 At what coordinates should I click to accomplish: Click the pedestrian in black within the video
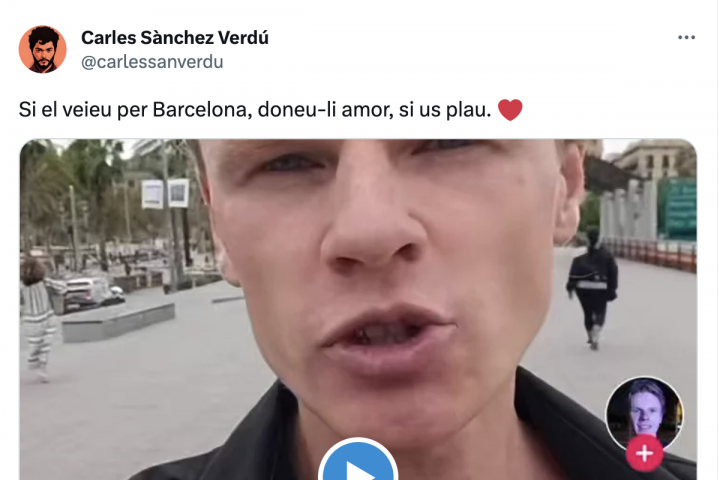[x=593, y=287]
